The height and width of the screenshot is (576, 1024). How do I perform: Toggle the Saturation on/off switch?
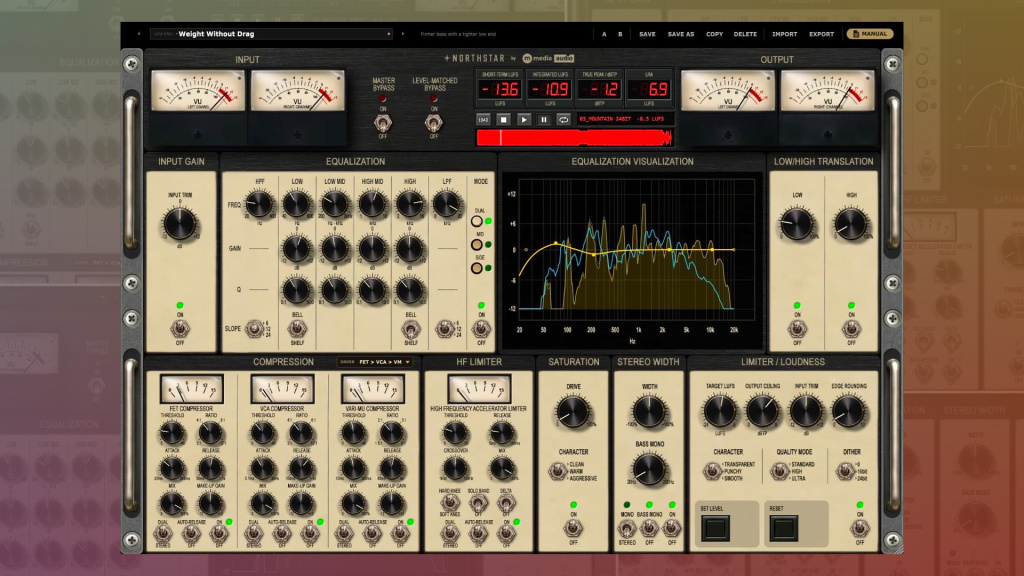(573, 528)
